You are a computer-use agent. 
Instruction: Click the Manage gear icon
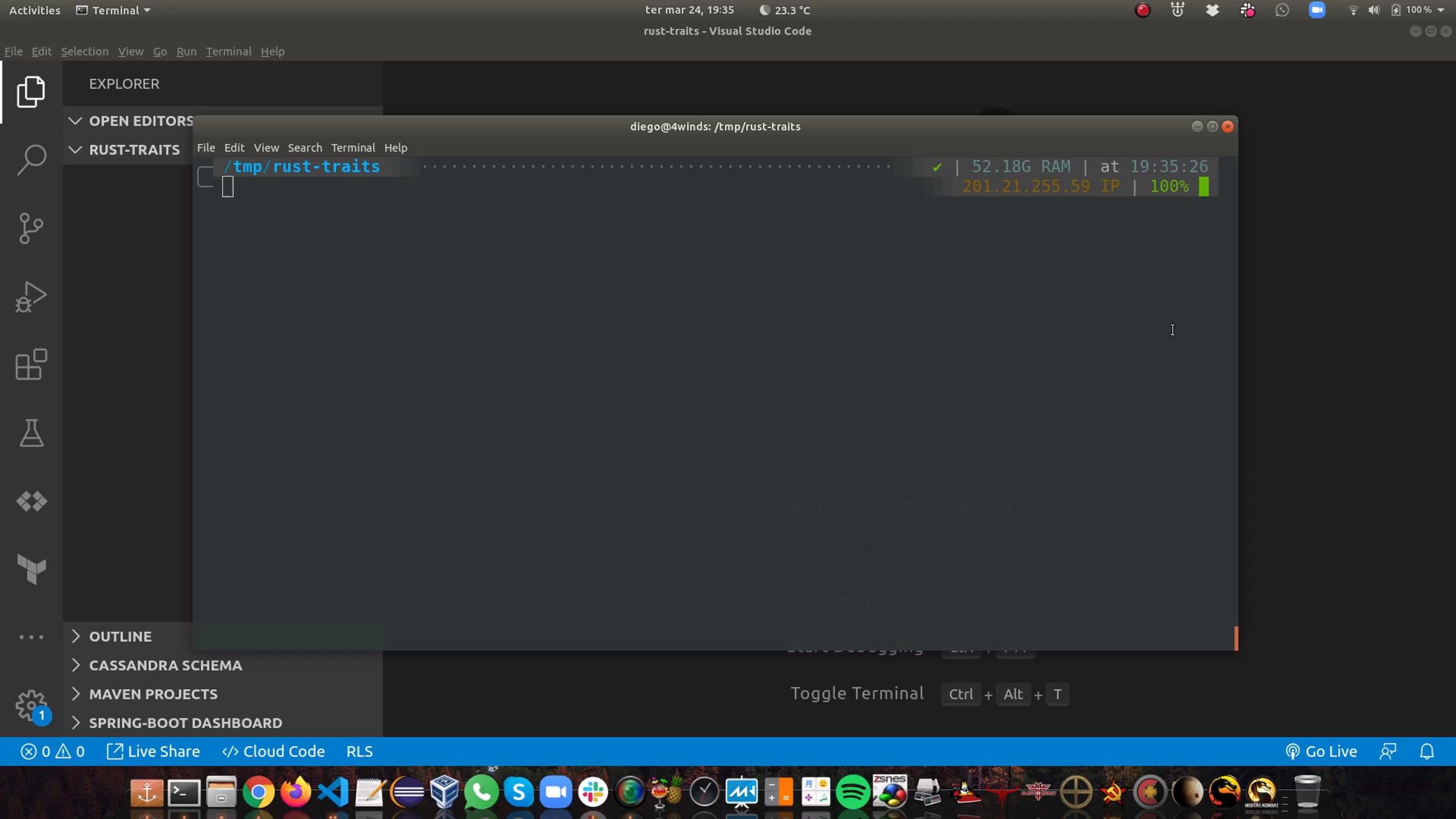point(31,706)
